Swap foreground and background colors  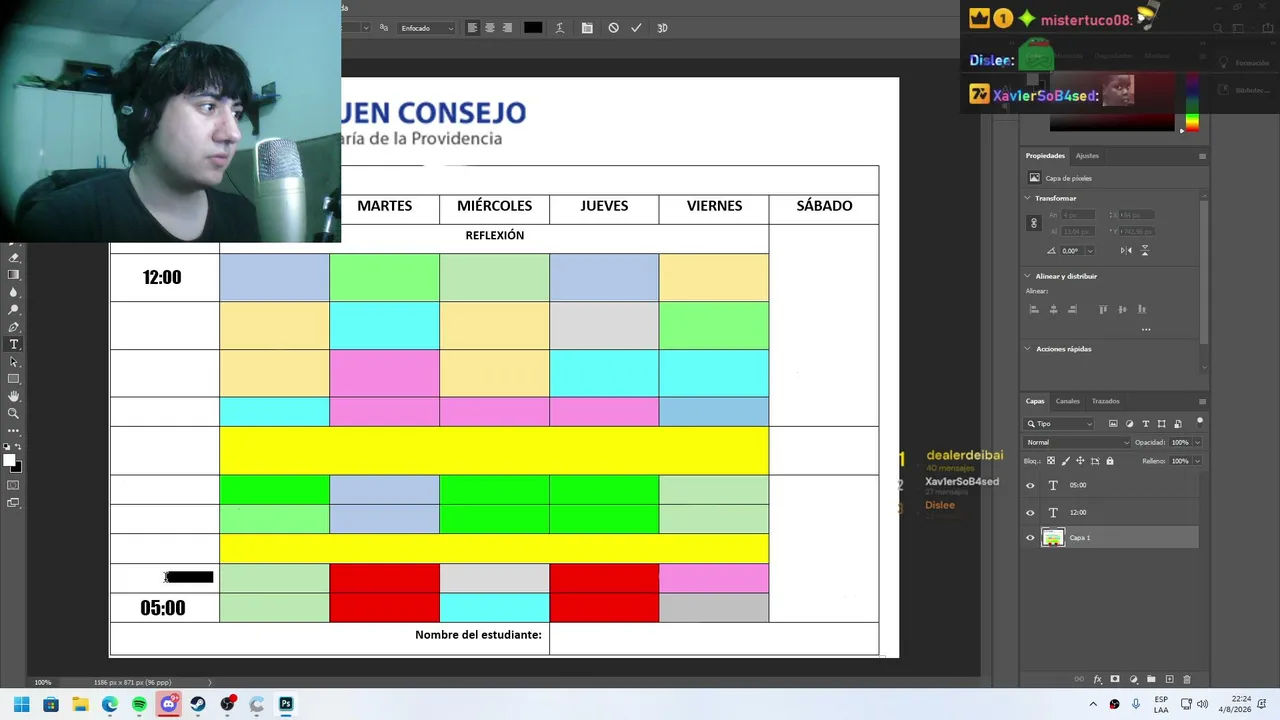pyautogui.click(x=19, y=447)
